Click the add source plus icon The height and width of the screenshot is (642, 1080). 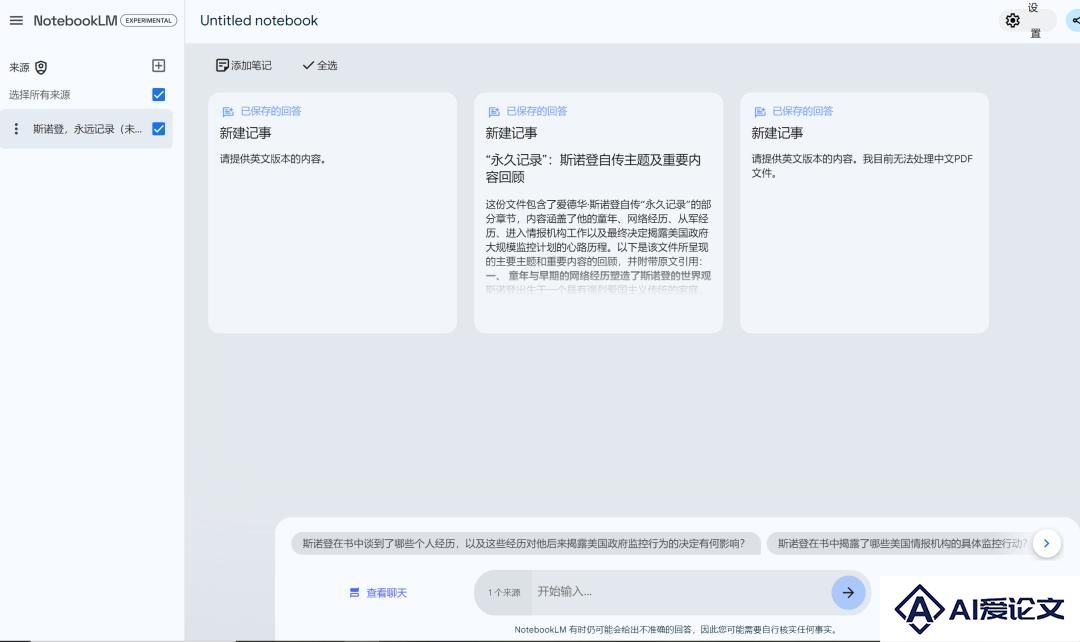tap(158, 65)
